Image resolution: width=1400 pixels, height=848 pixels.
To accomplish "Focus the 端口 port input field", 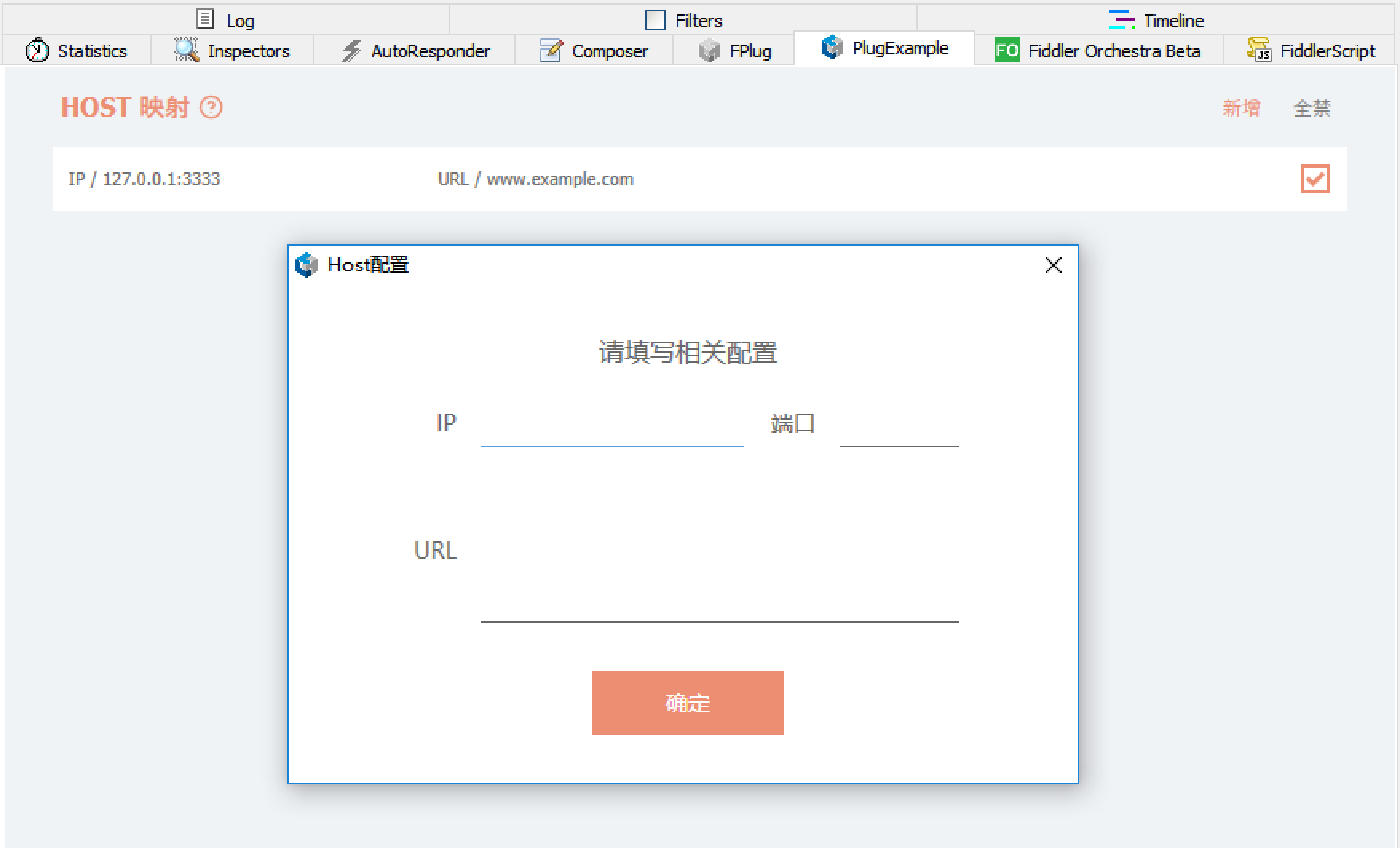I will click(900, 425).
